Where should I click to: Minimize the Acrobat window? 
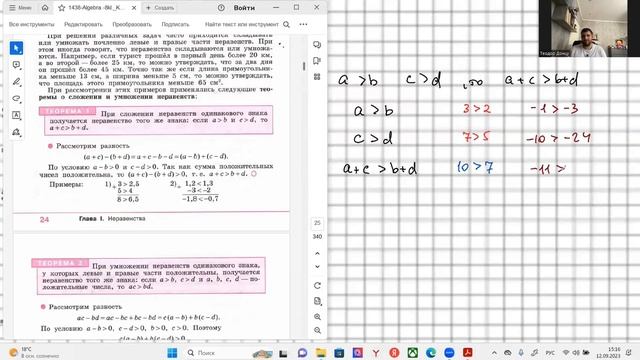click(276, 8)
